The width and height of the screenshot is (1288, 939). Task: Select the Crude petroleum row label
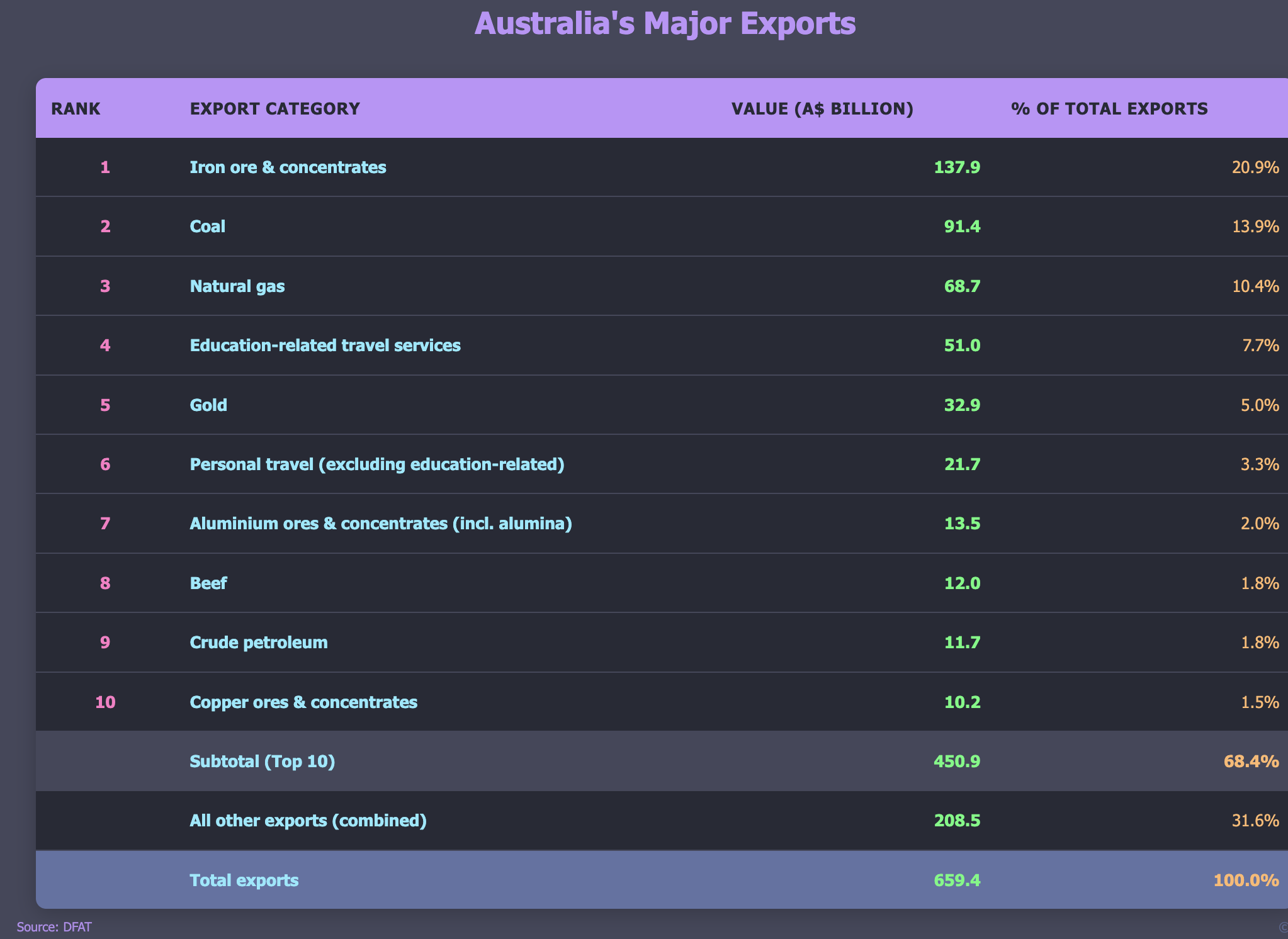pyautogui.click(x=258, y=643)
